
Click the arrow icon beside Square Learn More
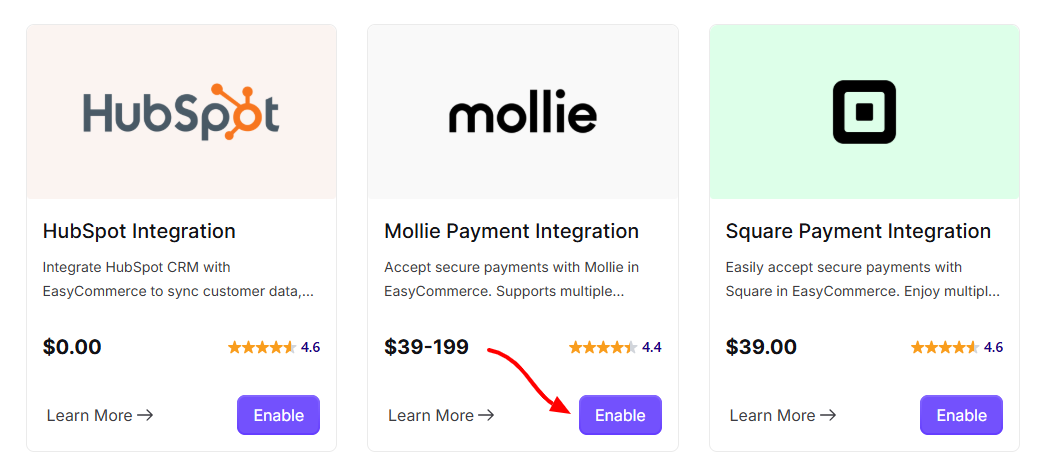[828, 416]
